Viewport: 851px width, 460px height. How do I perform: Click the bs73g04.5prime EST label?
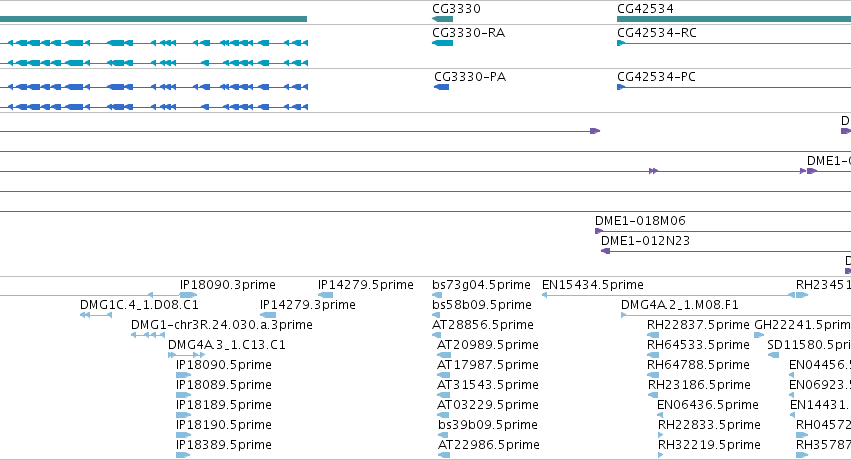(481, 285)
